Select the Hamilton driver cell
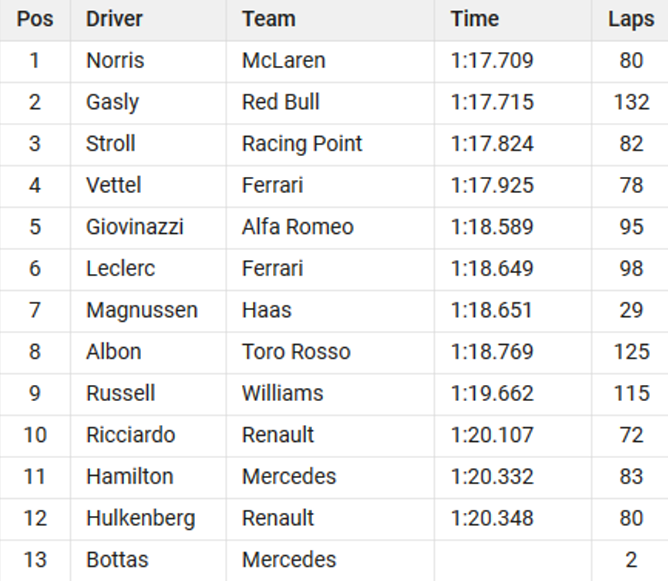 coord(129,476)
